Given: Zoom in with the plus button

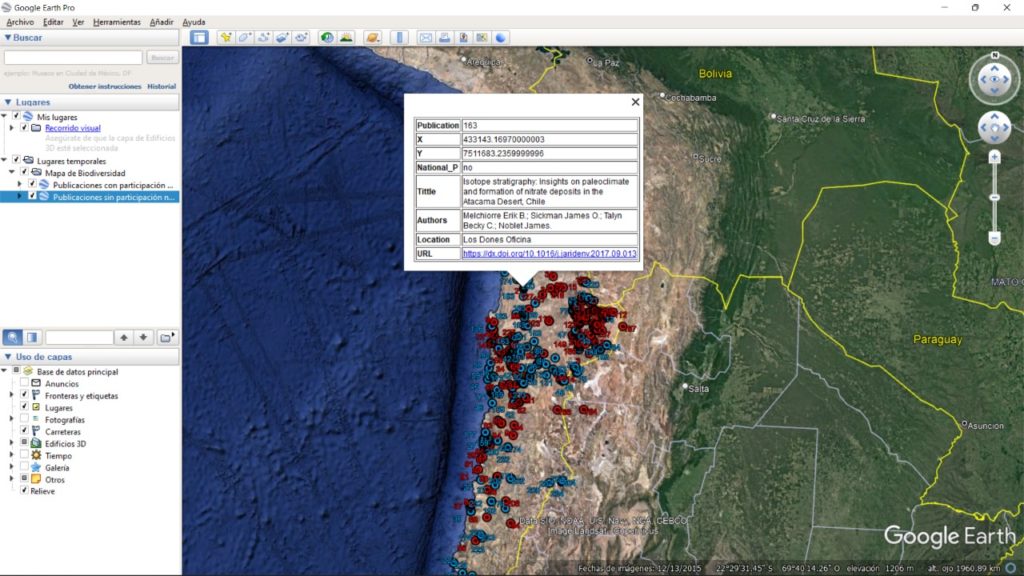Looking at the screenshot, I should pos(995,157).
